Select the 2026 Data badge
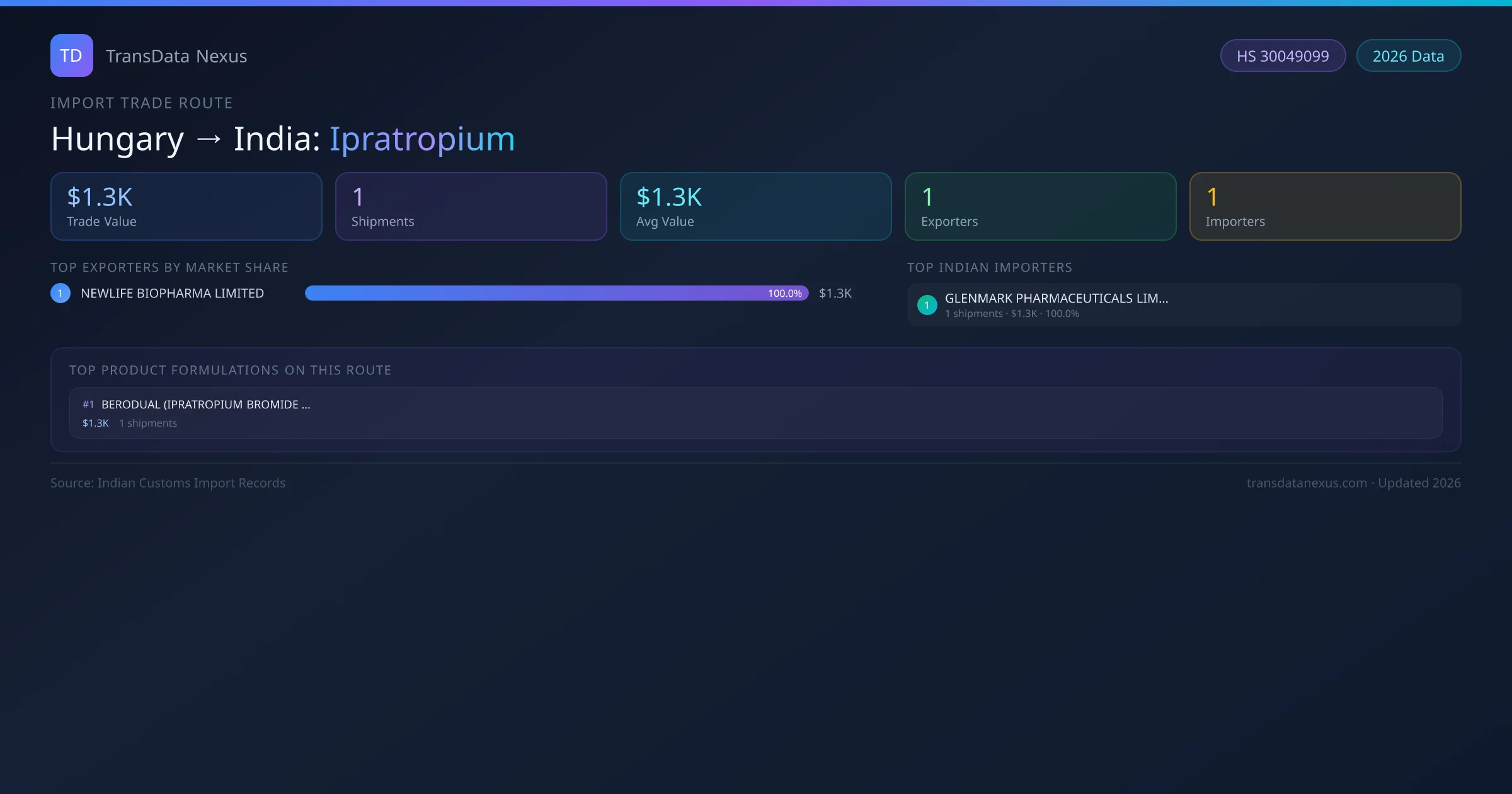 click(1408, 56)
